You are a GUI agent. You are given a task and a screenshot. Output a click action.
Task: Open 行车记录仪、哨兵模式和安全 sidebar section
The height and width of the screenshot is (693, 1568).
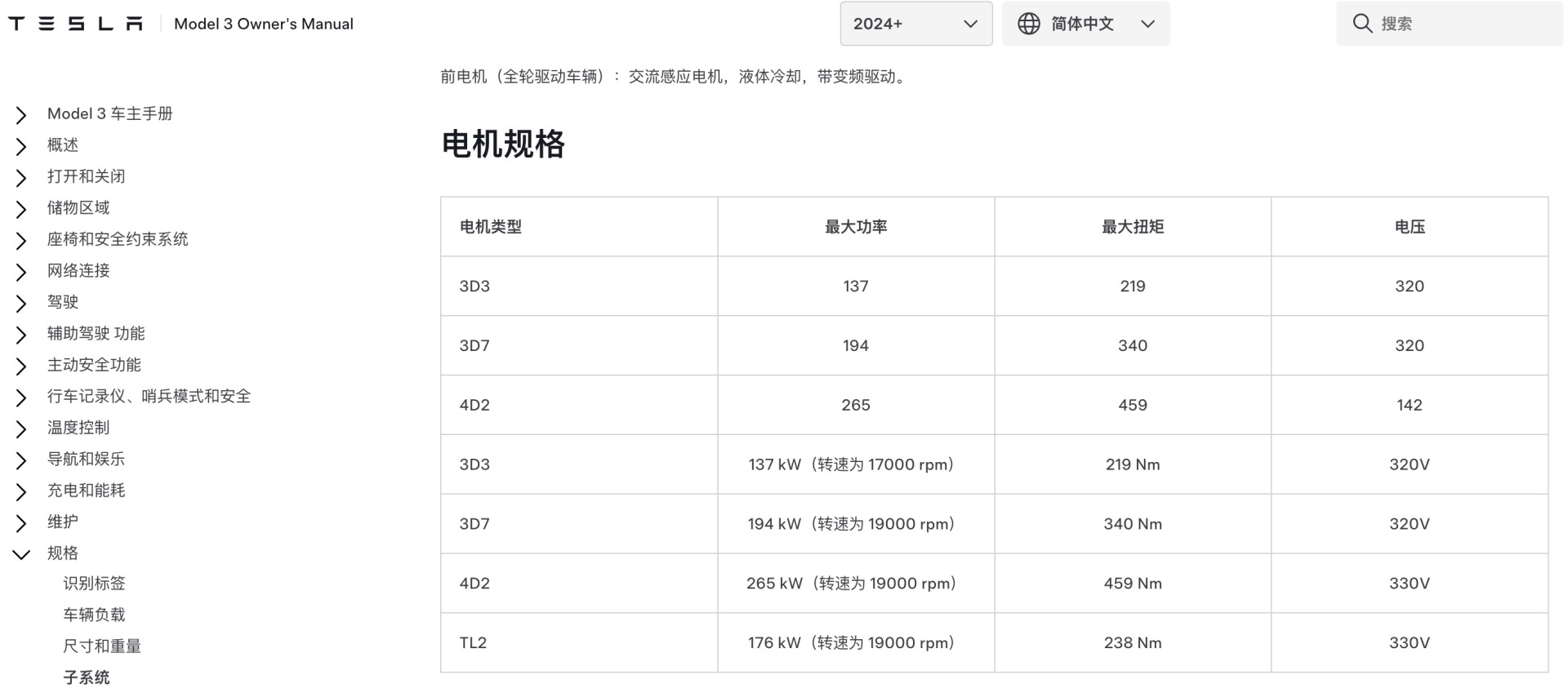coord(149,397)
